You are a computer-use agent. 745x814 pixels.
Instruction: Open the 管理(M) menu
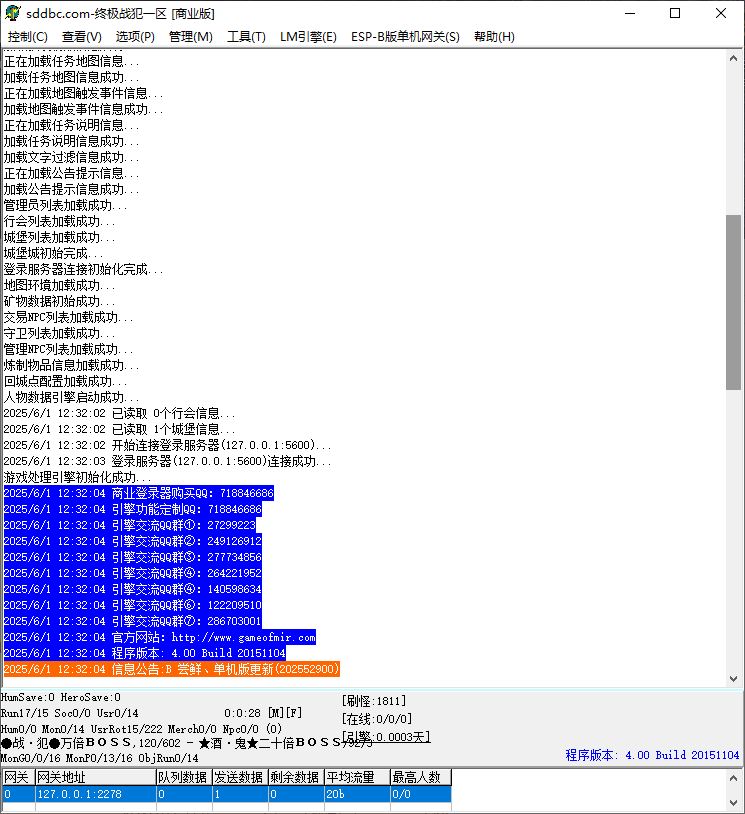point(191,37)
